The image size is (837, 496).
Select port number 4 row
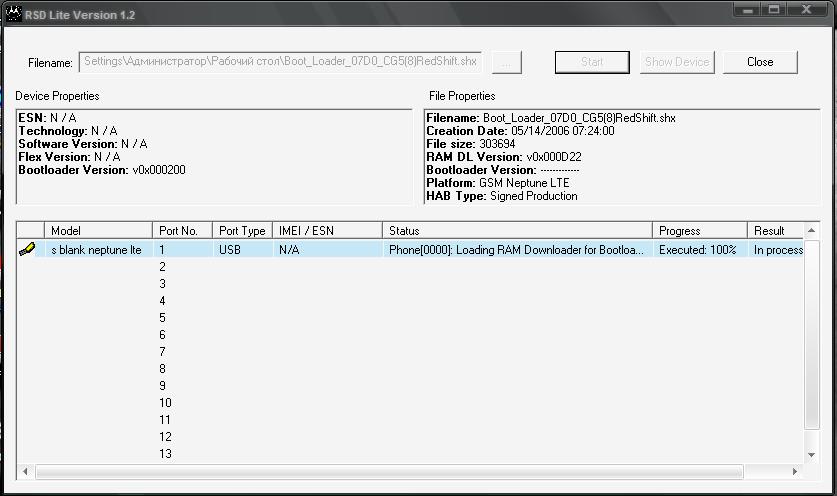tap(162, 301)
